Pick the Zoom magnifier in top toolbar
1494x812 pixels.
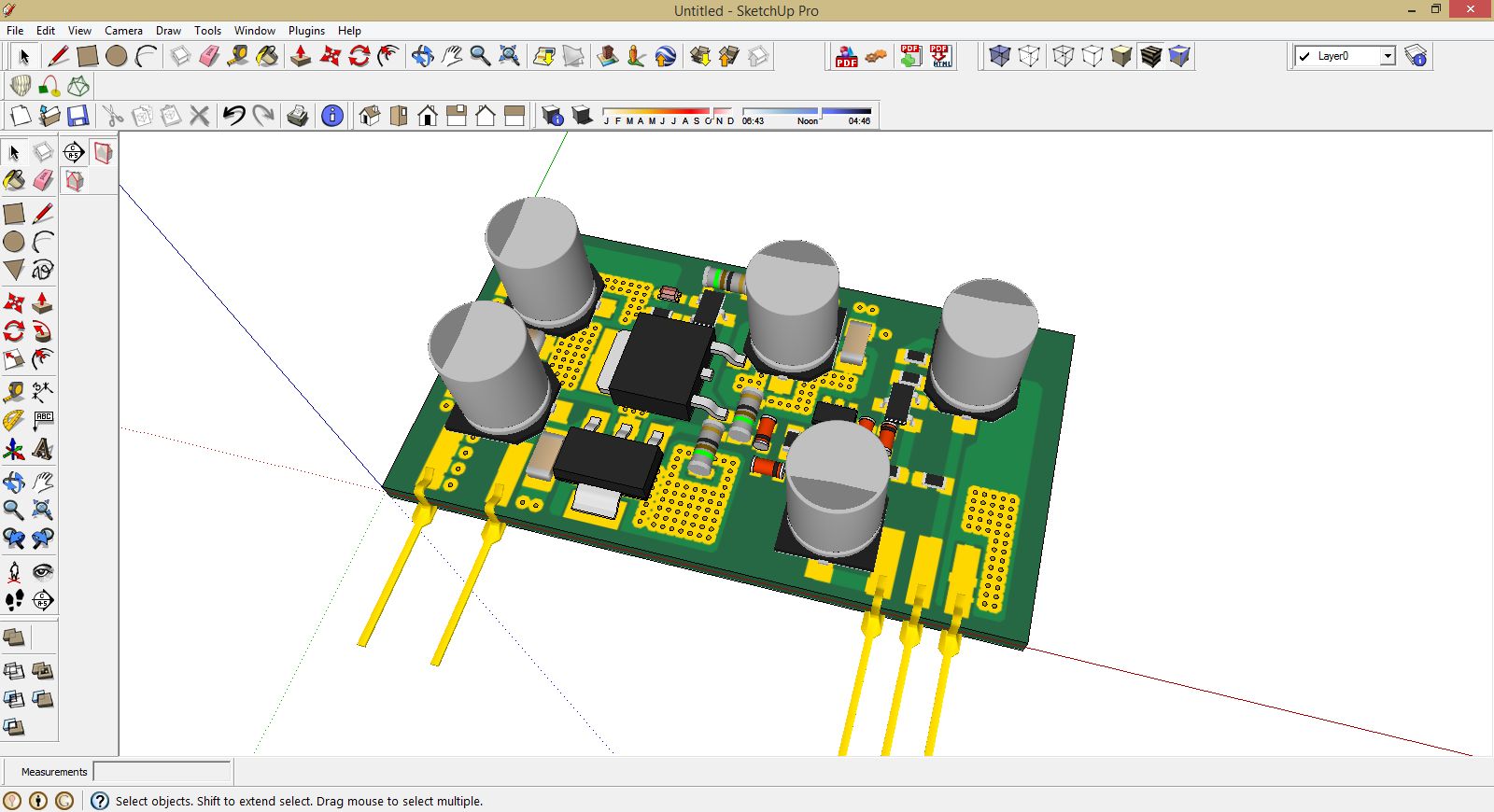(480, 56)
